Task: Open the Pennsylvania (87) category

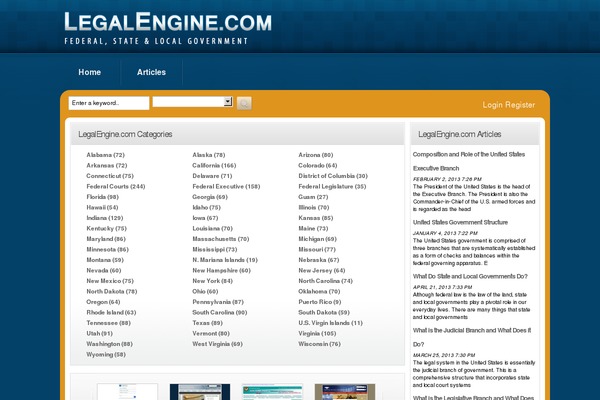Action: (x=218, y=302)
